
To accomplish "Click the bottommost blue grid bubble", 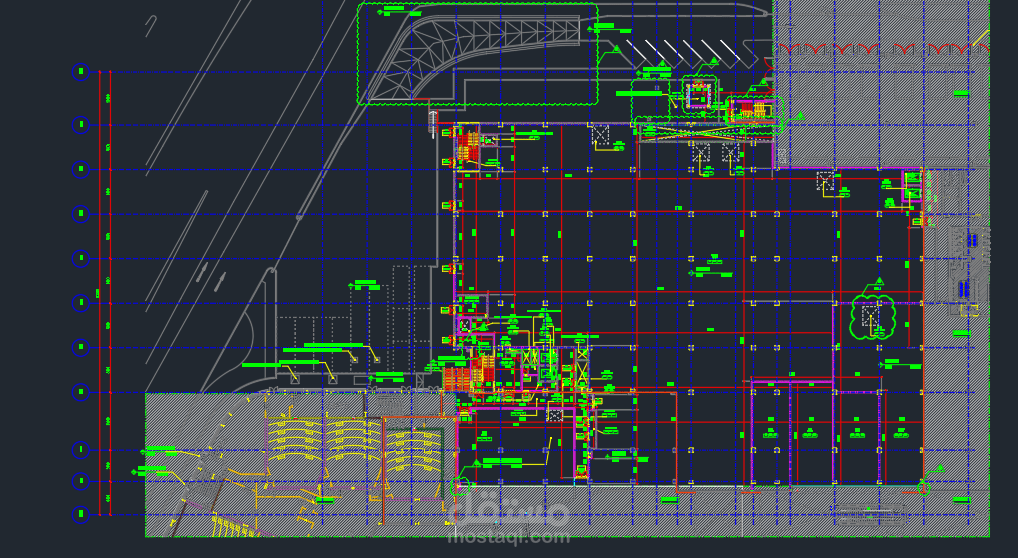I will [81, 514].
